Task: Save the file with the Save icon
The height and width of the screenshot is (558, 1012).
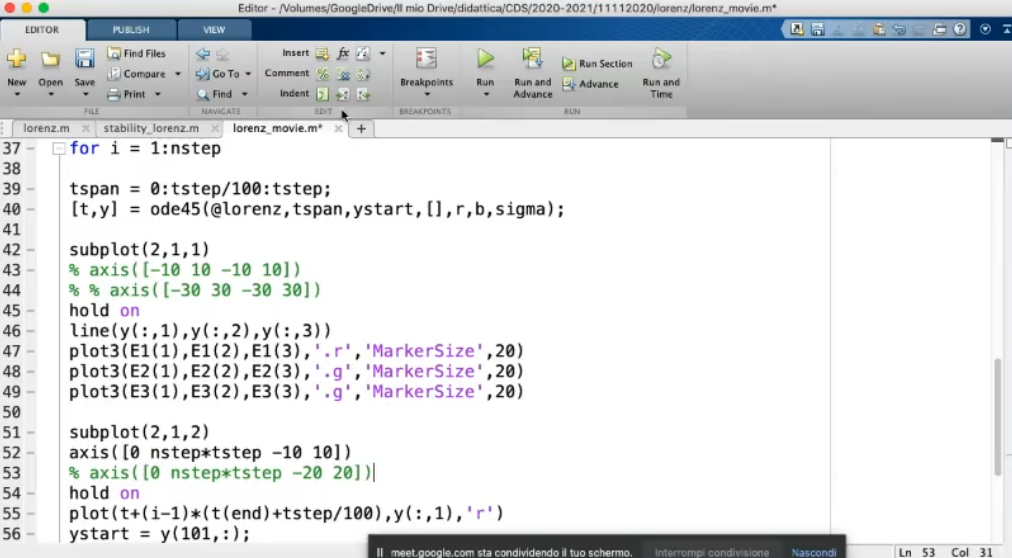Action: (85, 60)
